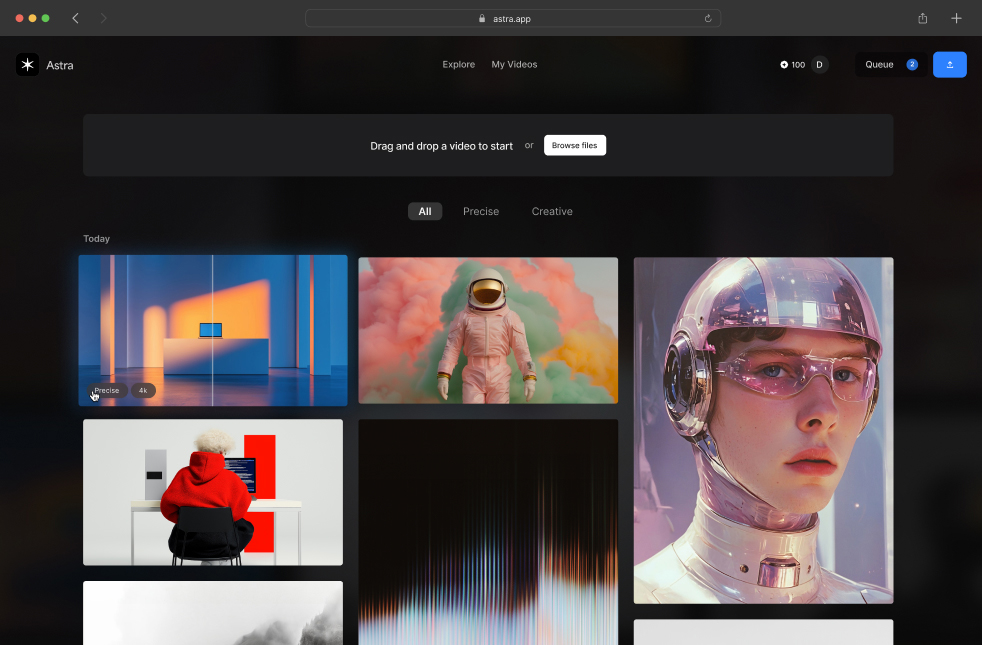The width and height of the screenshot is (982, 645).
Task: Open the red hoodie person at desk thumbnail
Action: 213,492
